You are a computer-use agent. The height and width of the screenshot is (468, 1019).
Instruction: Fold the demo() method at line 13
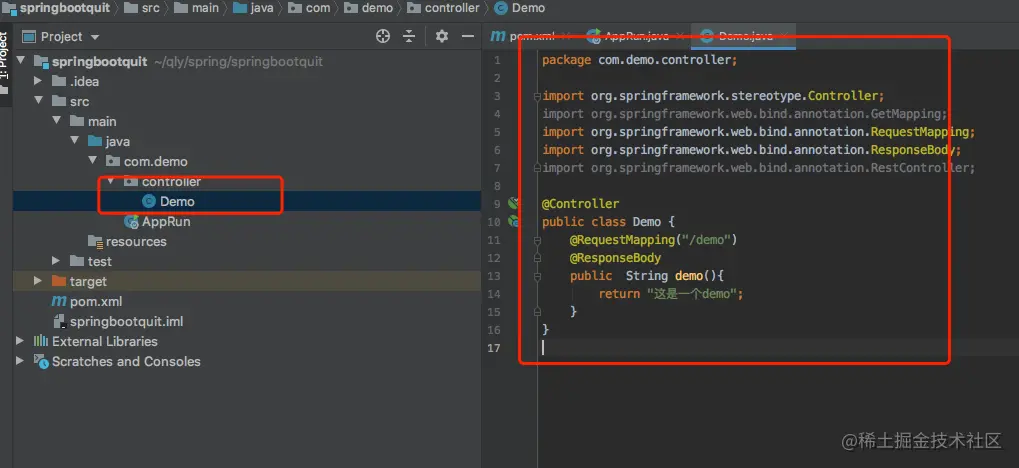[x=537, y=276]
